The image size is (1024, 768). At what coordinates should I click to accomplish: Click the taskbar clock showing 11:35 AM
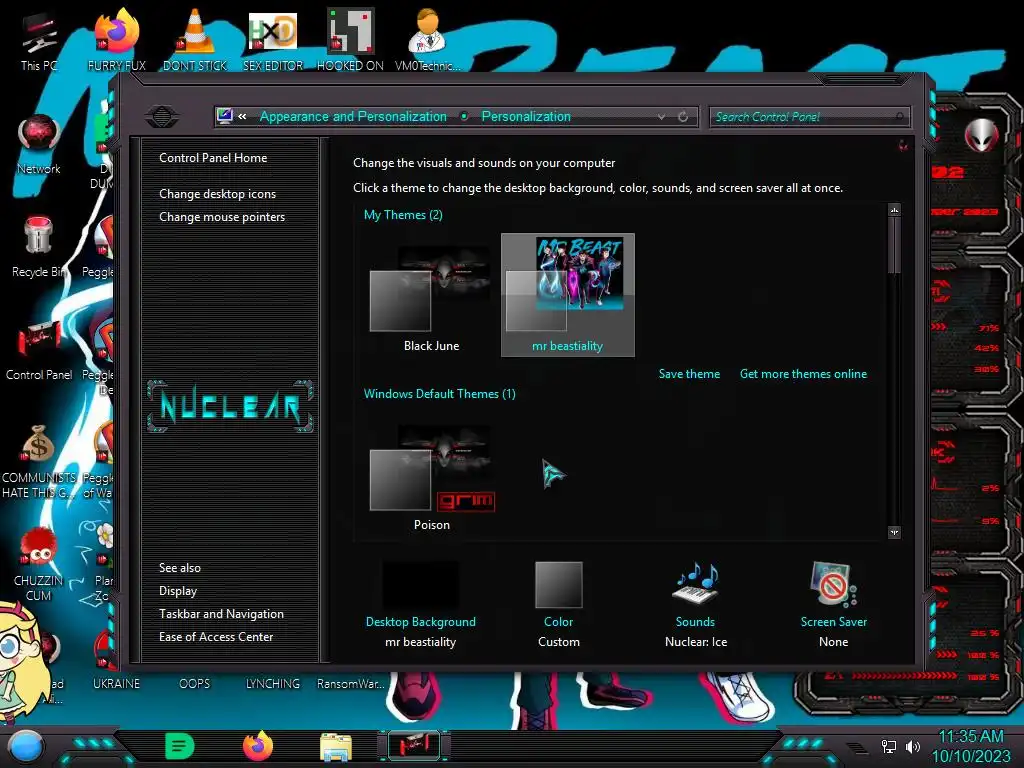[970, 737]
